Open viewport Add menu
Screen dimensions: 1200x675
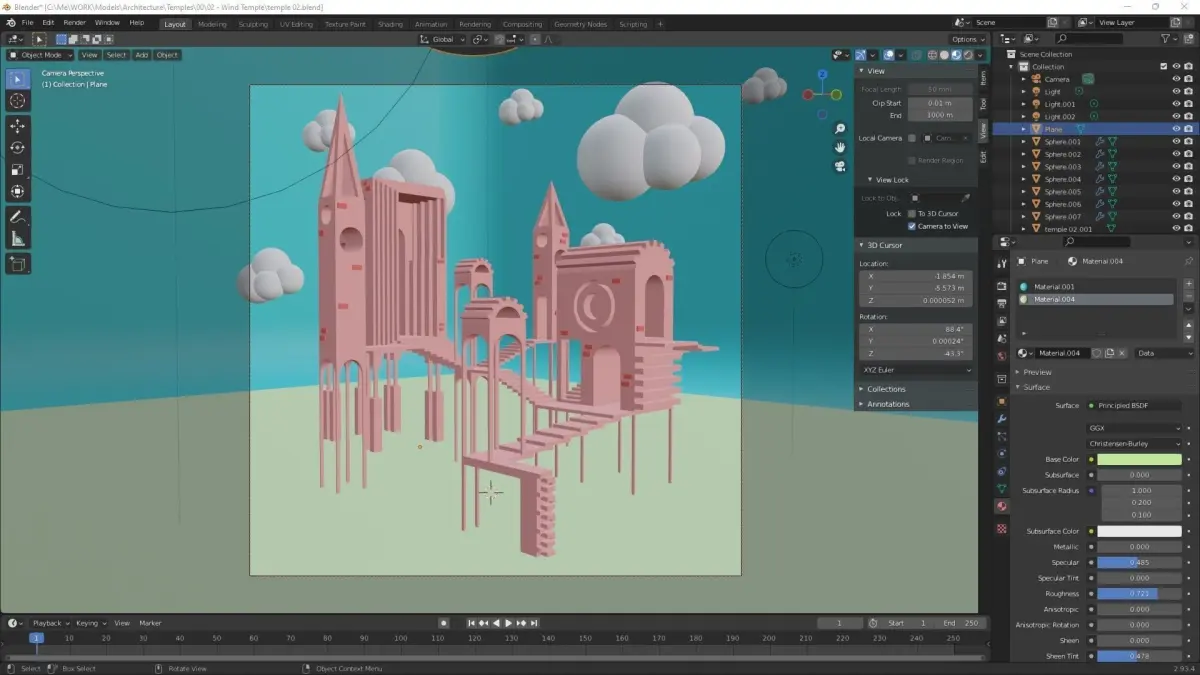(142, 55)
